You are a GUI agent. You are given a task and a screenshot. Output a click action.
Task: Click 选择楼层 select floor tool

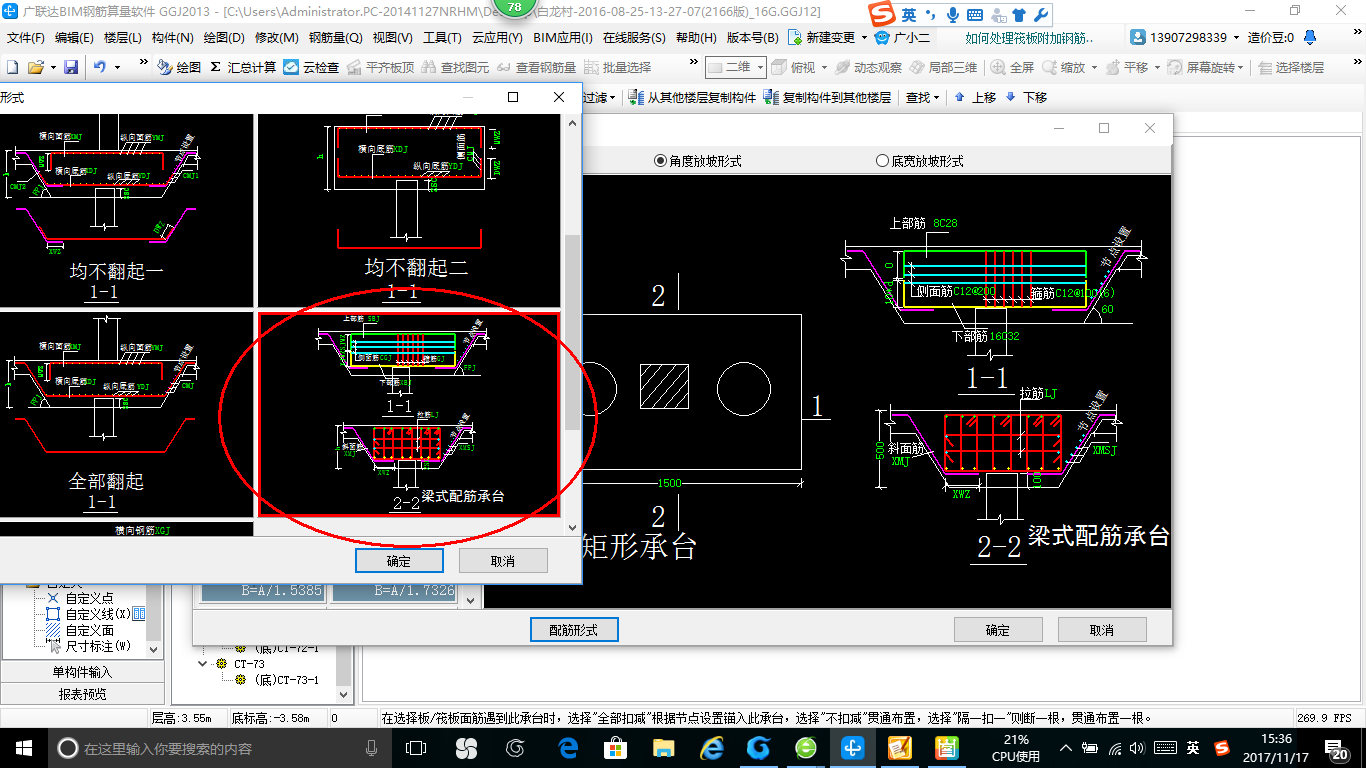coord(1291,67)
